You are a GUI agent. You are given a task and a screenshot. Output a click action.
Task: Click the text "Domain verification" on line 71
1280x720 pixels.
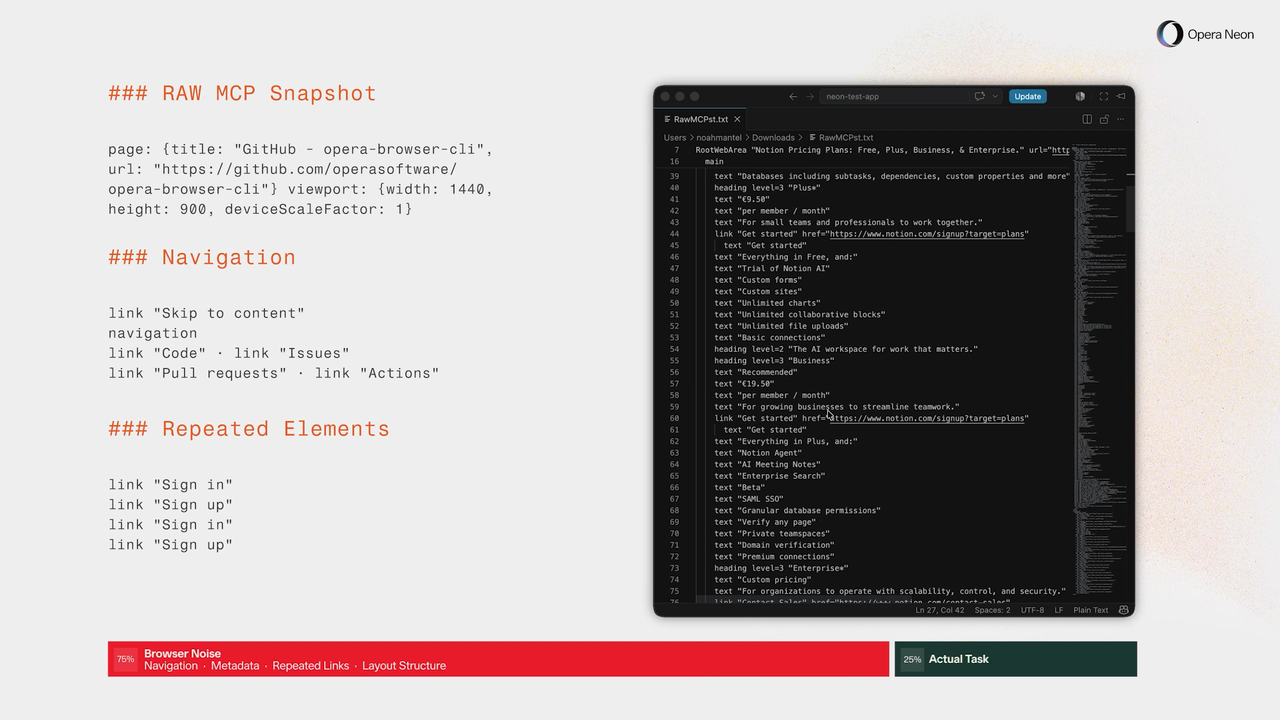pyautogui.click(x=774, y=545)
